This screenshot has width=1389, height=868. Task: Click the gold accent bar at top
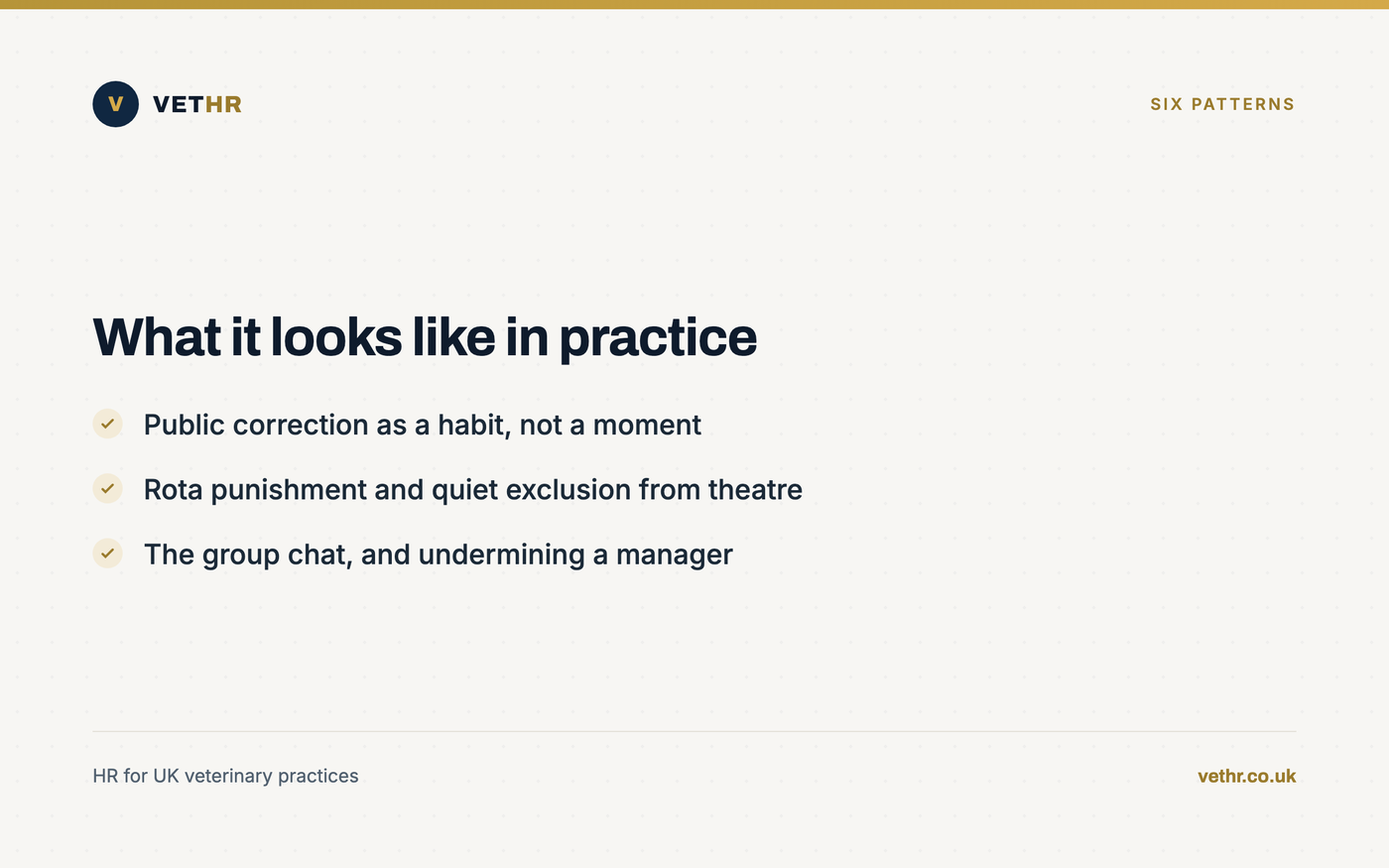694,4
